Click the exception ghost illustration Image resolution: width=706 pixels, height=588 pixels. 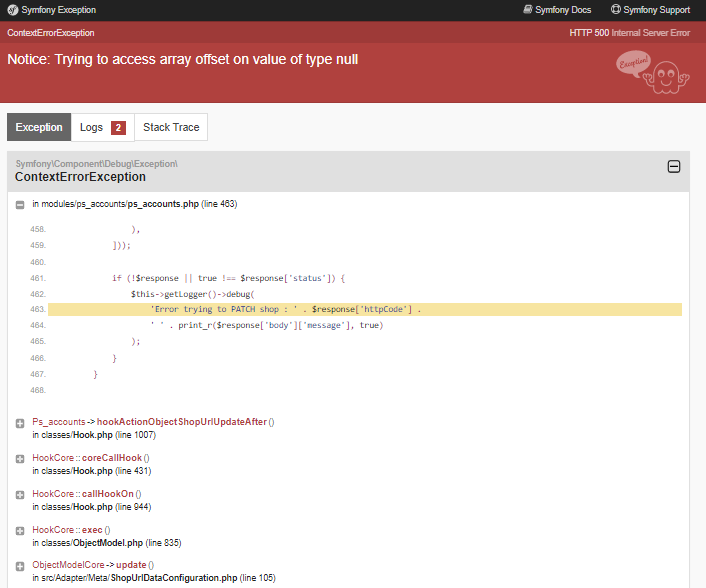click(x=653, y=72)
